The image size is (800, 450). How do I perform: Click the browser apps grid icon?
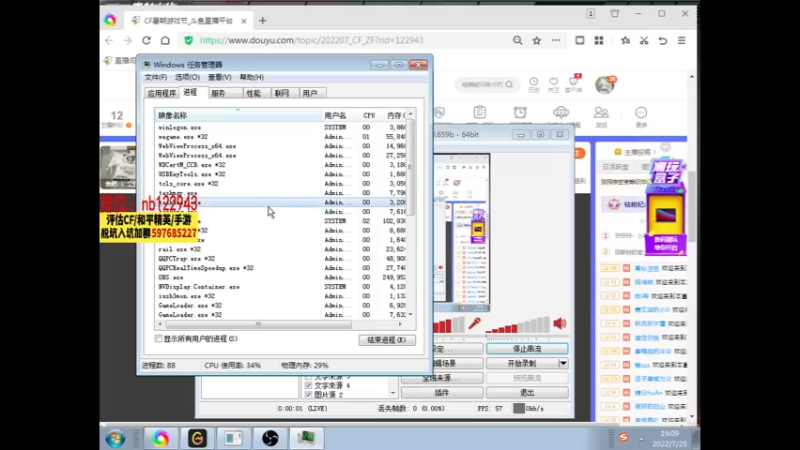coord(599,40)
